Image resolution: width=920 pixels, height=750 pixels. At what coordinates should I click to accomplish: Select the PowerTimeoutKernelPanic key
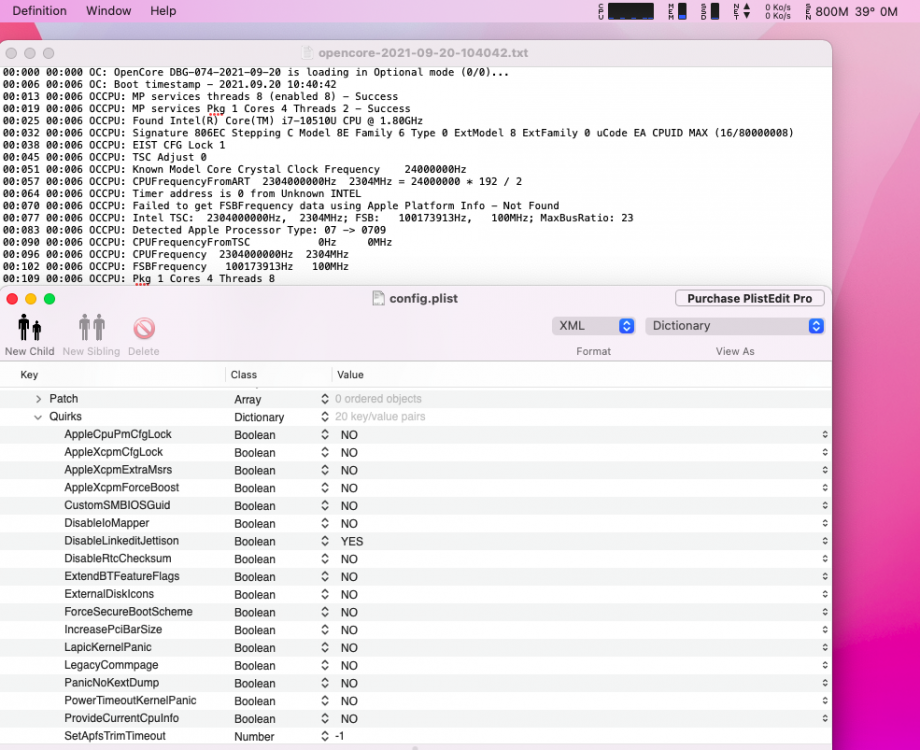(130, 700)
